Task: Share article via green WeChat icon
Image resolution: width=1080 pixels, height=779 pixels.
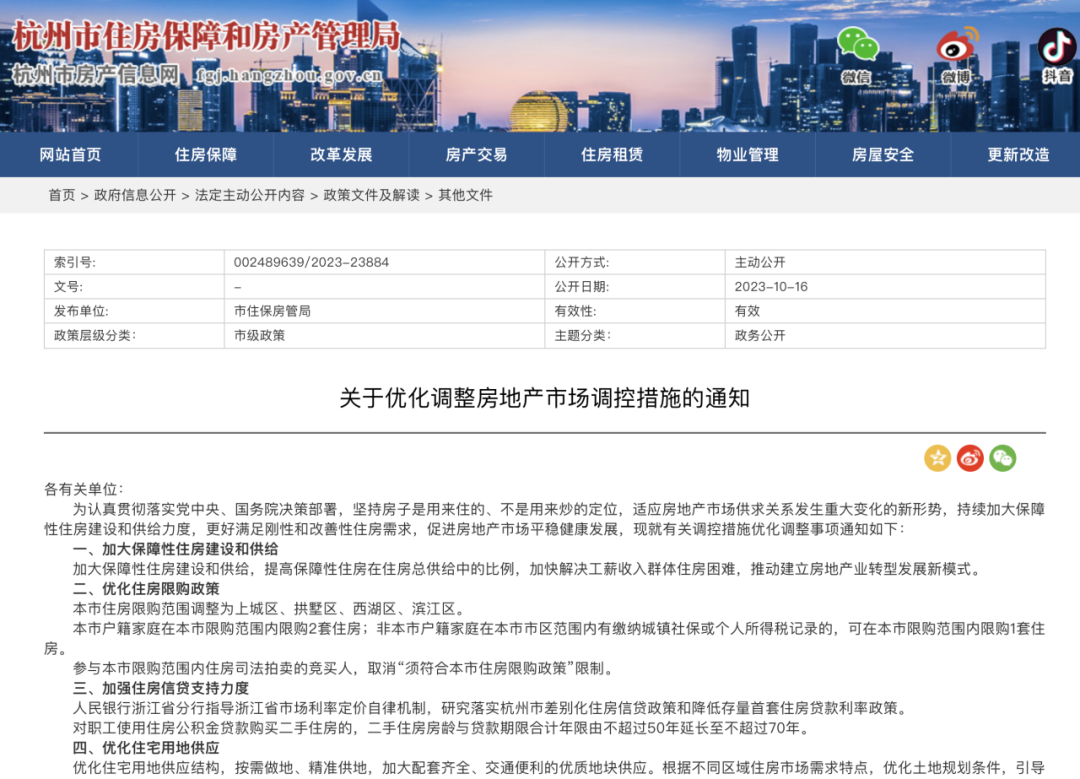Action: coord(1003,458)
